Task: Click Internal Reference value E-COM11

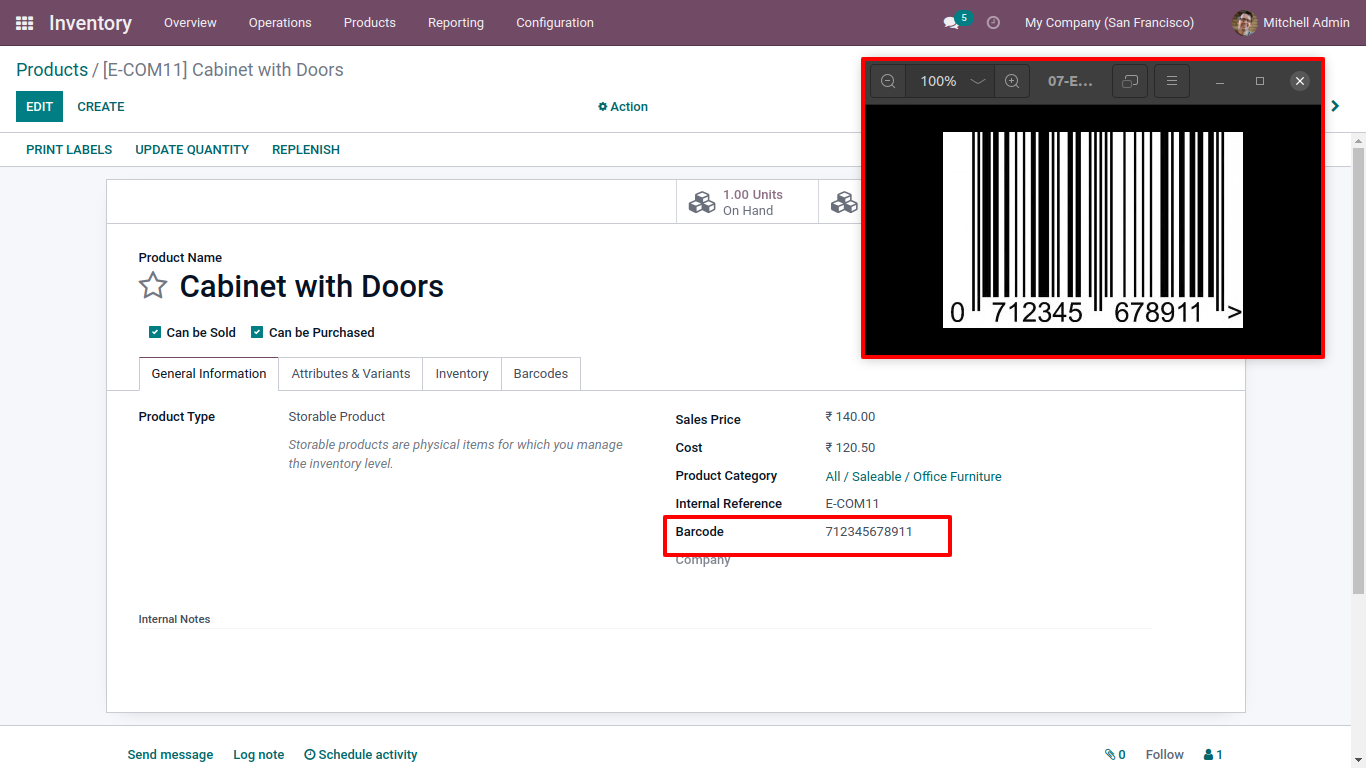Action: 852,504
